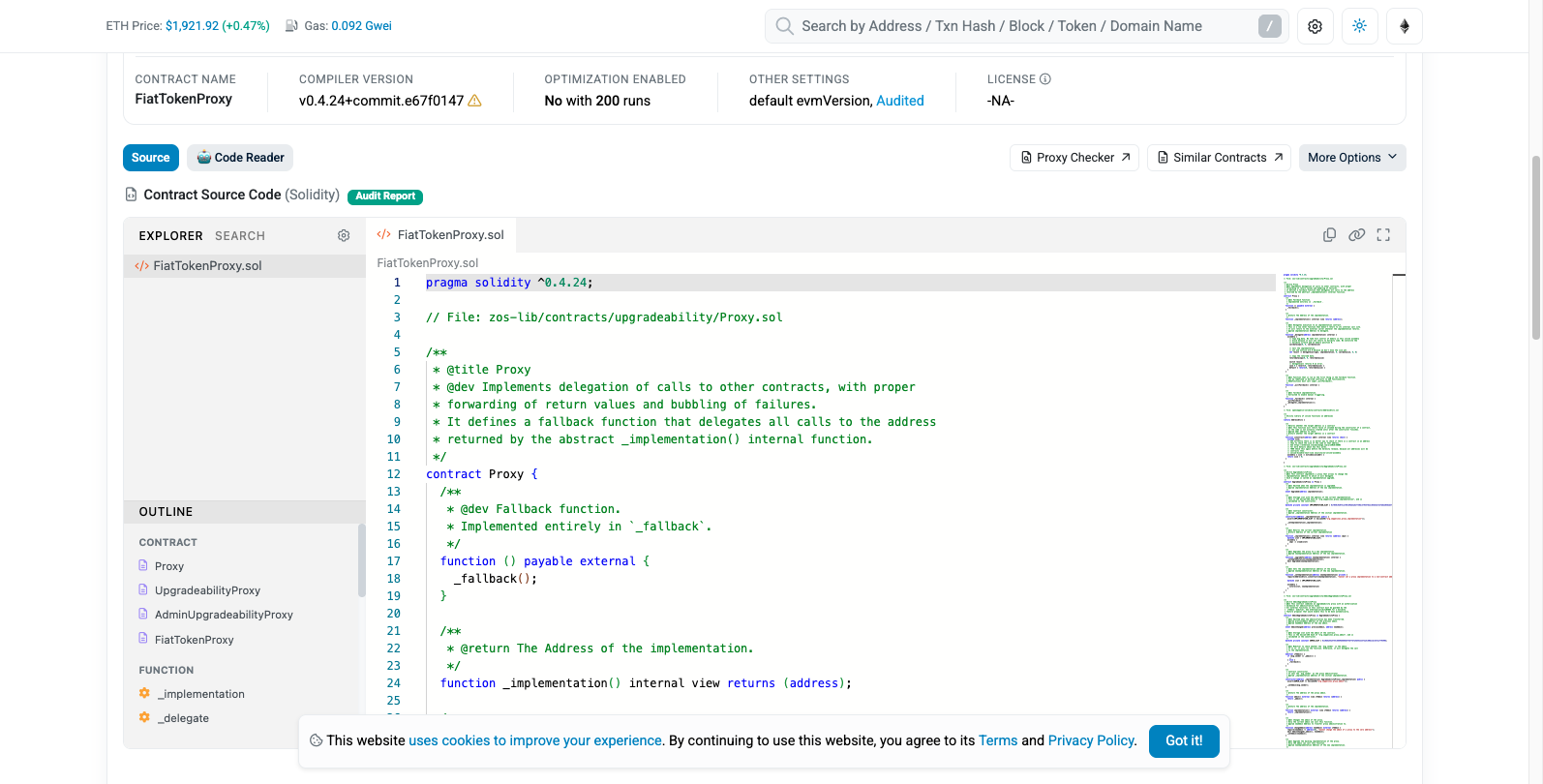The height and width of the screenshot is (784, 1543).
Task: Open site settings gear icon
Action: (1315, 26)
